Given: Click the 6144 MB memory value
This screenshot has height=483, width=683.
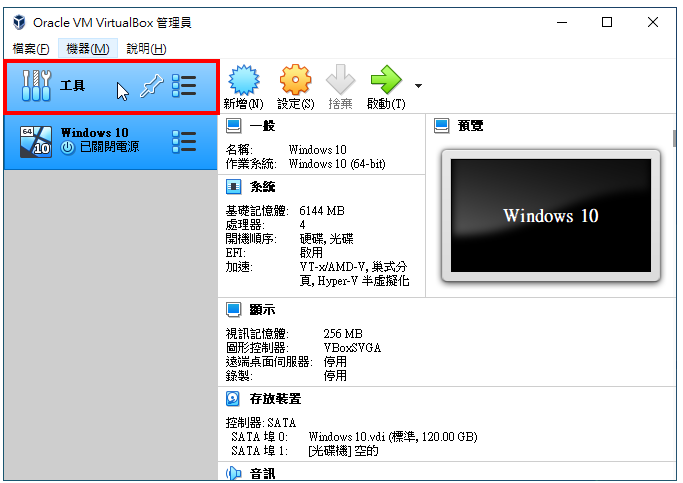Looking at the screenshot, I should (x=322, y=211).
